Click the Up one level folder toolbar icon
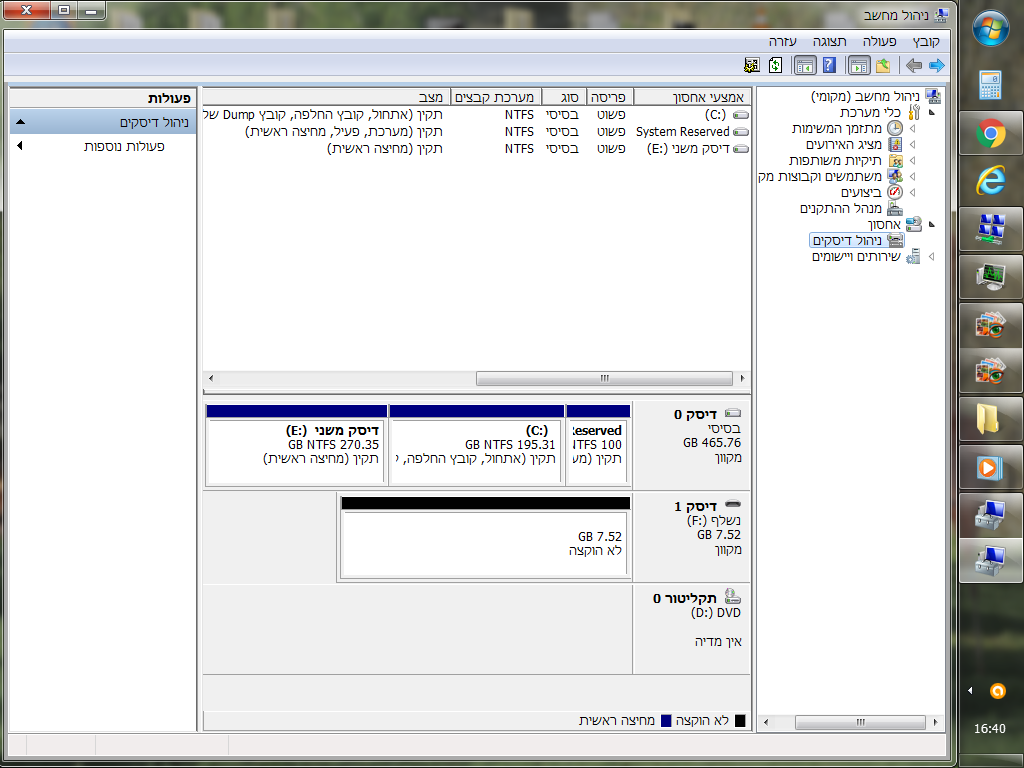 [883, 65]
